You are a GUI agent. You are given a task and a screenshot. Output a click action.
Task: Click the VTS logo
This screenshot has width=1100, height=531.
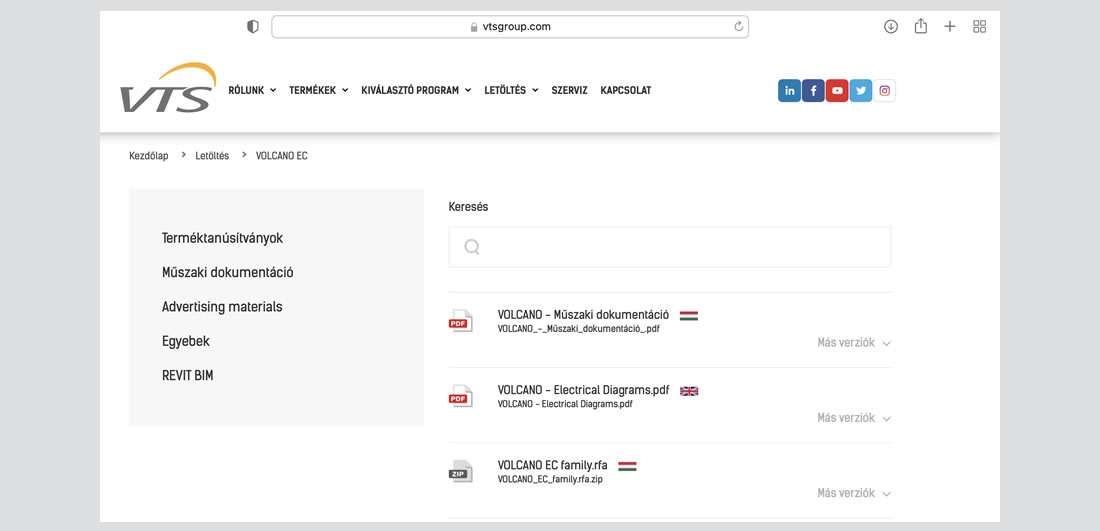pos(168,88)
